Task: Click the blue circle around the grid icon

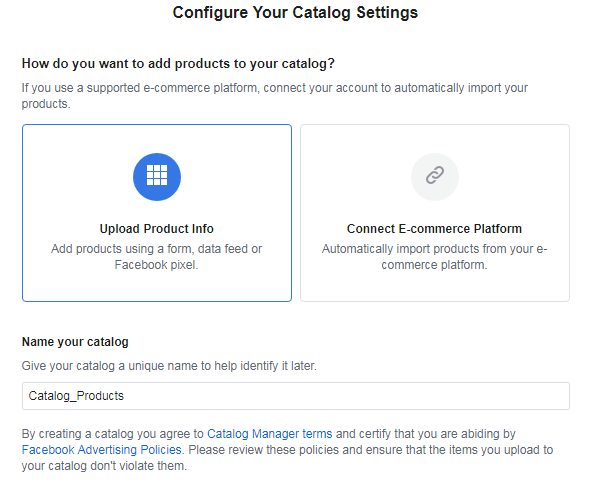Action: pos(157,177)
